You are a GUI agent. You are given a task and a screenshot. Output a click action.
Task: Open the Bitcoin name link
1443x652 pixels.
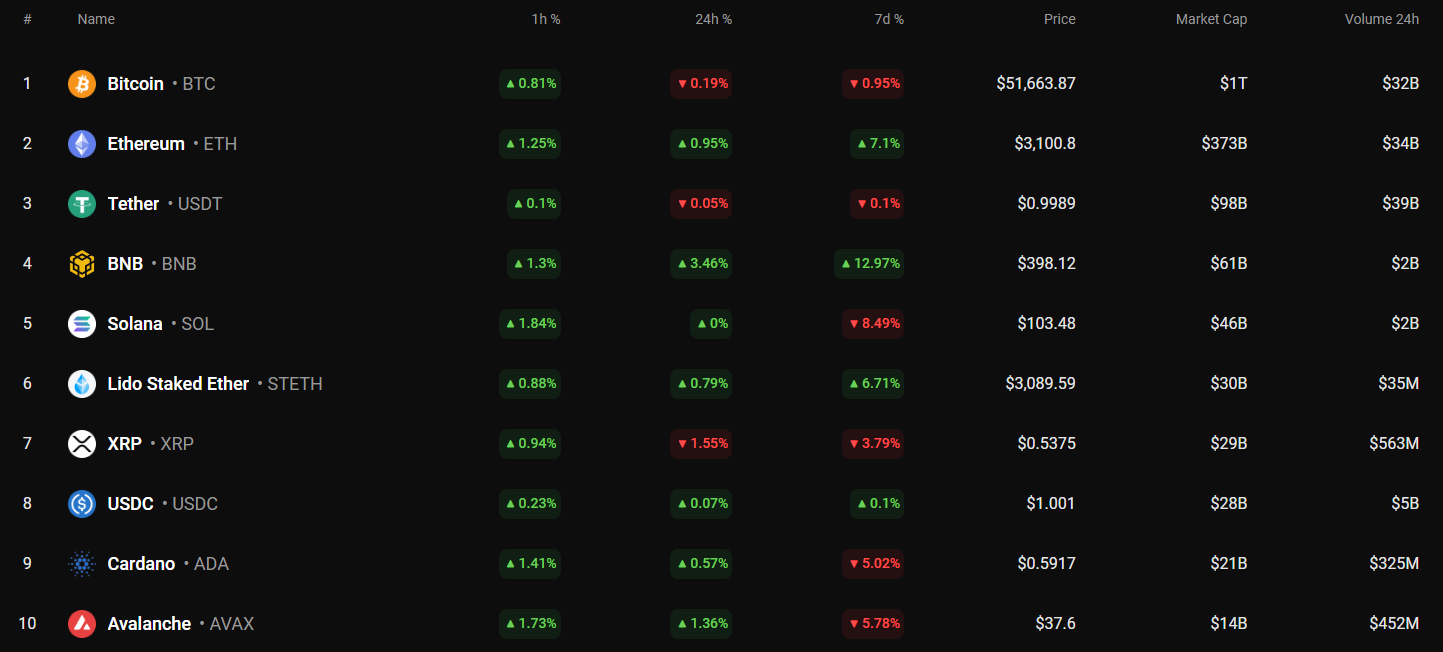pos(135,84)
